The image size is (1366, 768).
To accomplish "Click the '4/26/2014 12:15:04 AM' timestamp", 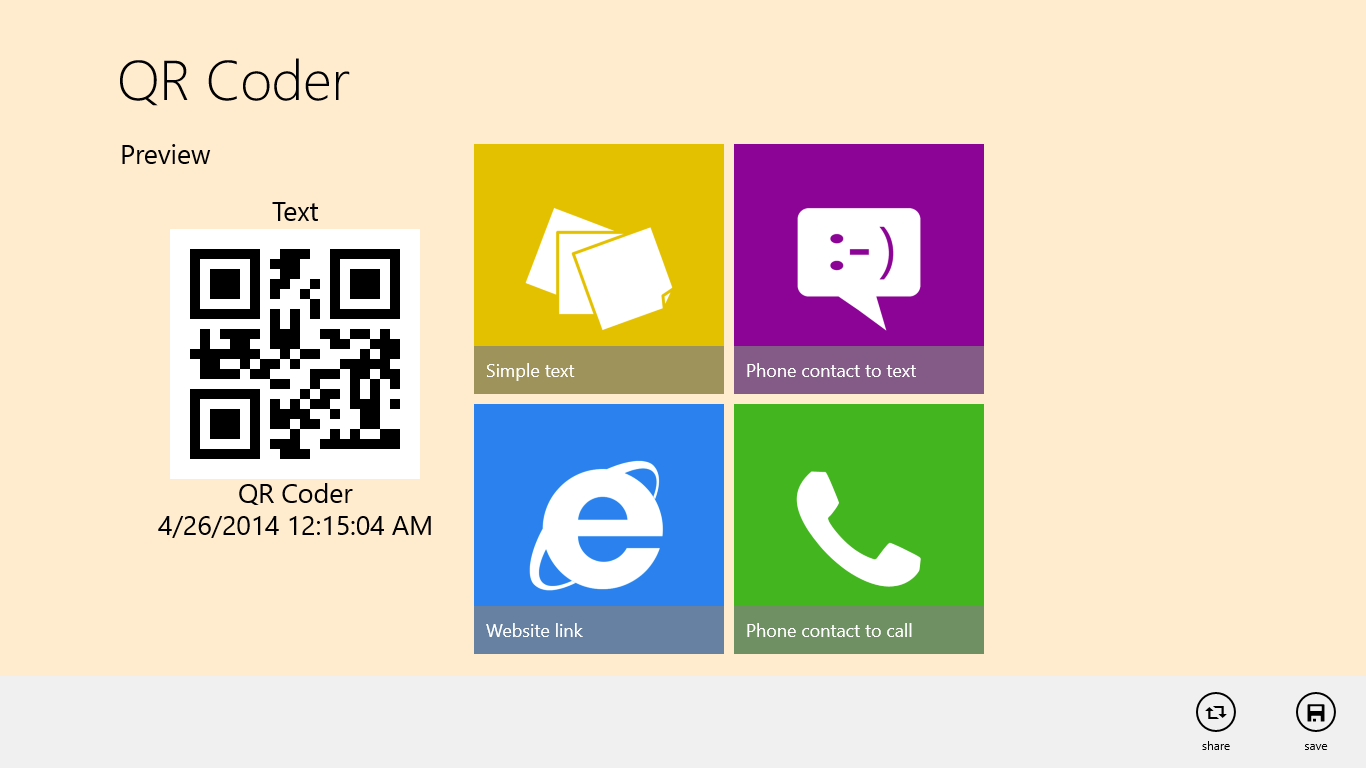I will point(295,526).
